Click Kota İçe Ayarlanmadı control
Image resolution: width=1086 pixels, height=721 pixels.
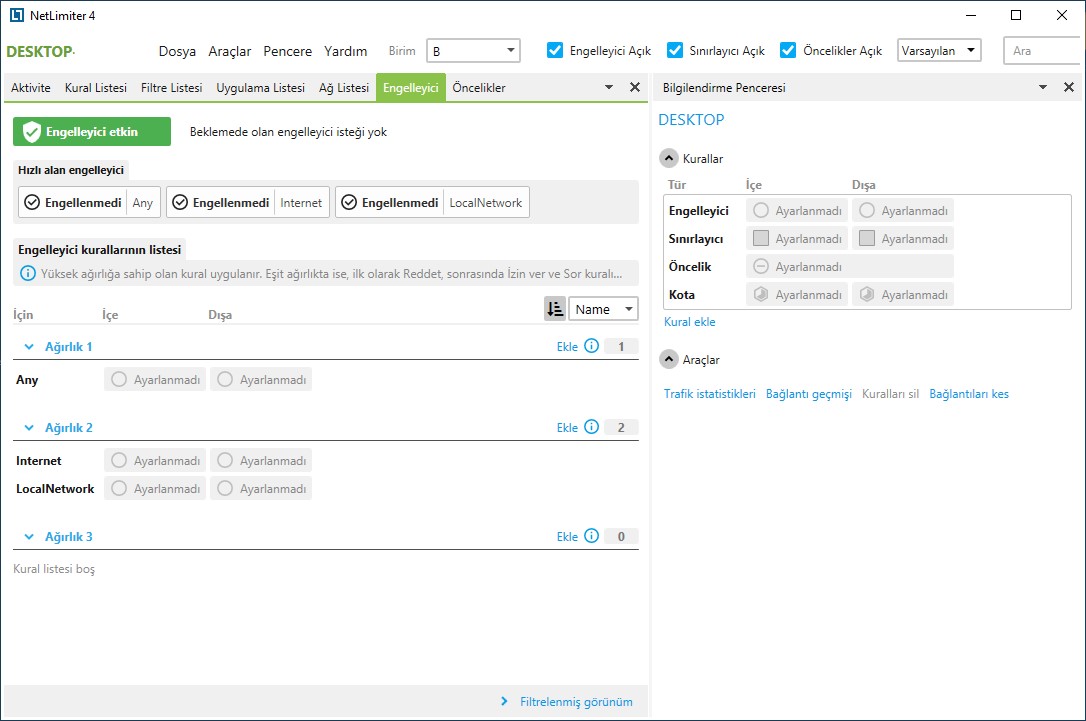point(796,294)
